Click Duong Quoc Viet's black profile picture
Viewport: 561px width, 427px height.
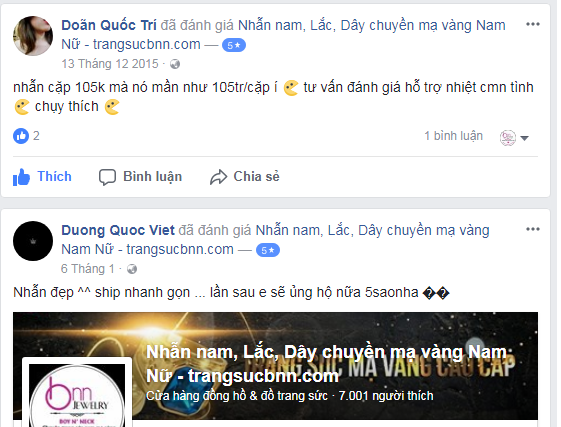[33, 241]
